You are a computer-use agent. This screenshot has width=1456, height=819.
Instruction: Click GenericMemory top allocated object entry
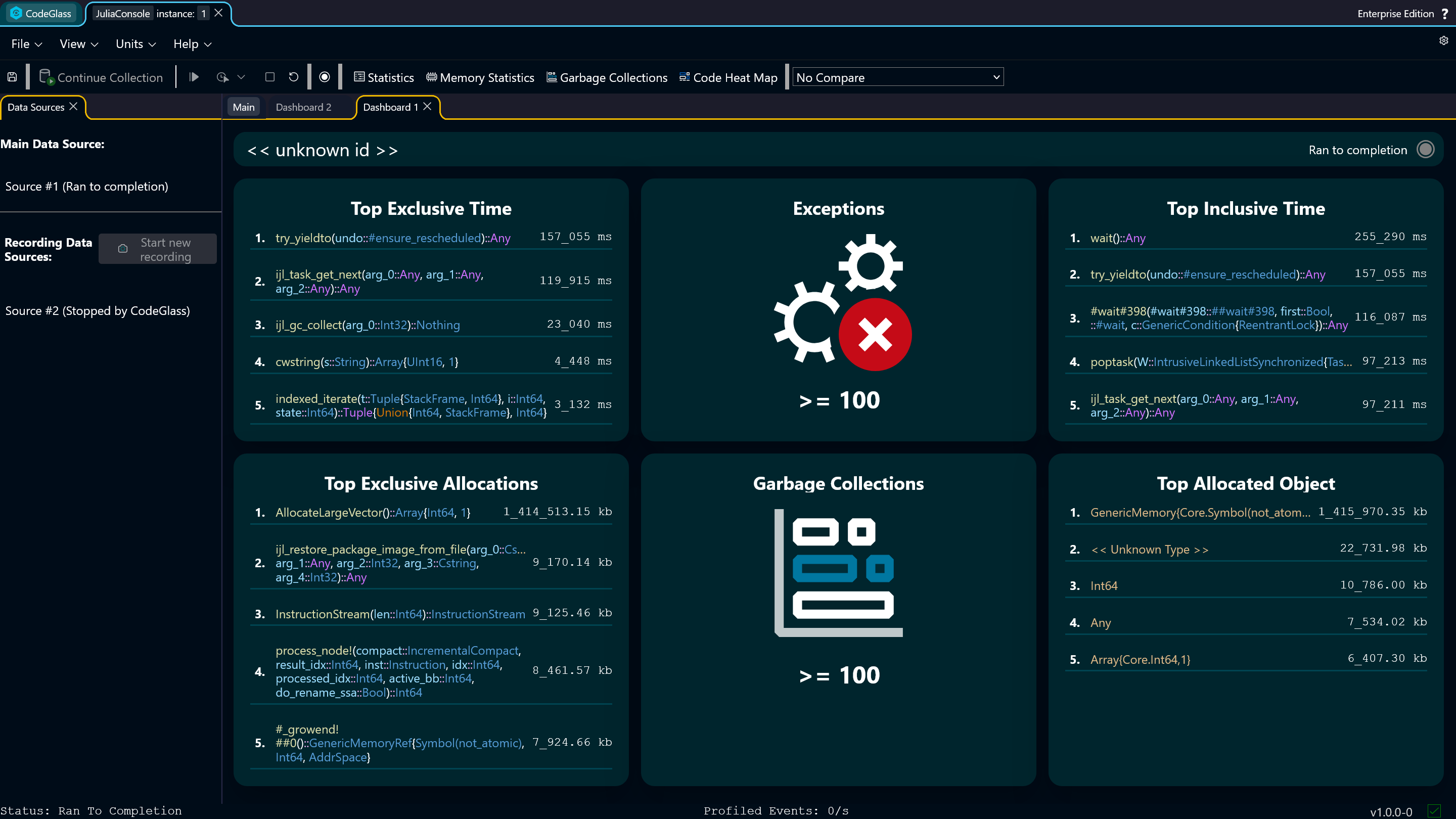tap(1246, 513)
